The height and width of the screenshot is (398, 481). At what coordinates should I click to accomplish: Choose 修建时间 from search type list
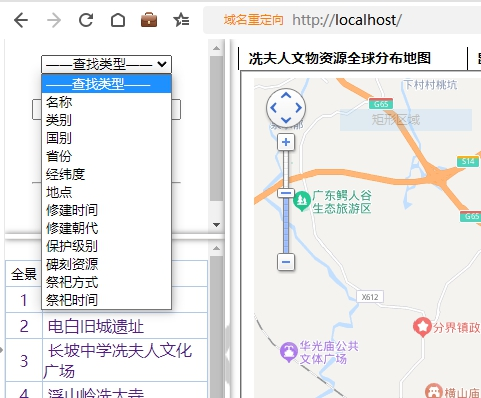(106, 210)
